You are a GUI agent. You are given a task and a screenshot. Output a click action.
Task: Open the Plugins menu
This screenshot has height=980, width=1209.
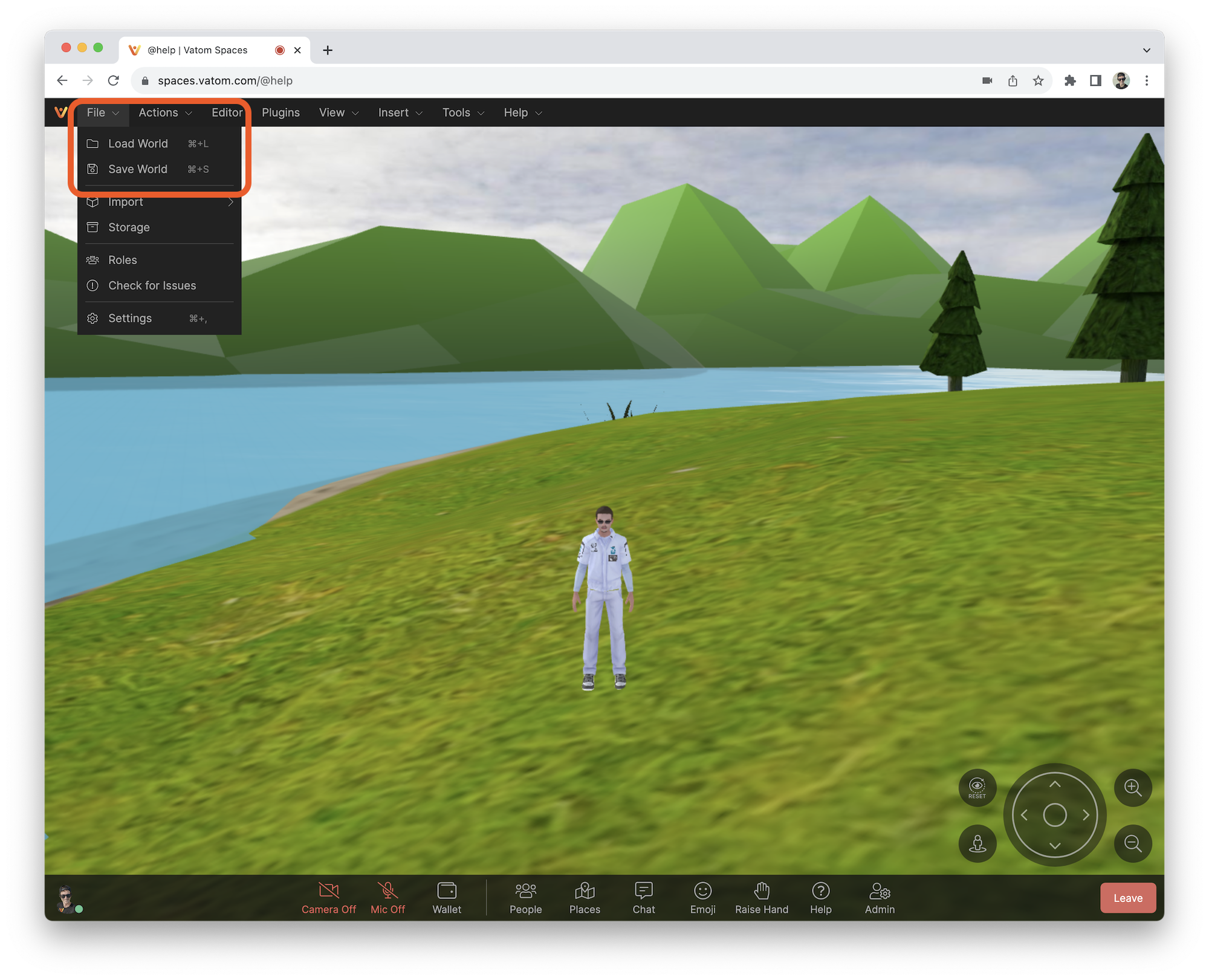tap(280, 112)
